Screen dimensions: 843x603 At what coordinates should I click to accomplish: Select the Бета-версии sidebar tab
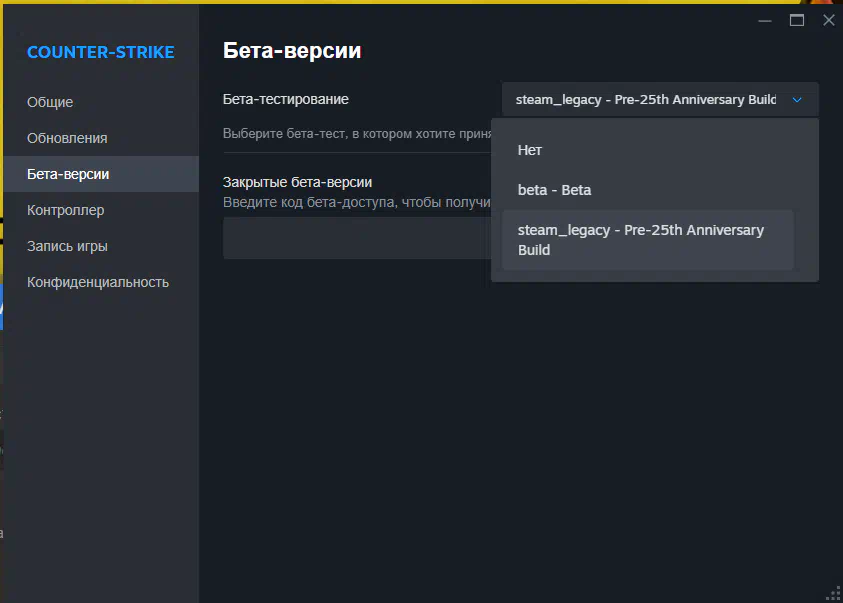coord(101,174)
